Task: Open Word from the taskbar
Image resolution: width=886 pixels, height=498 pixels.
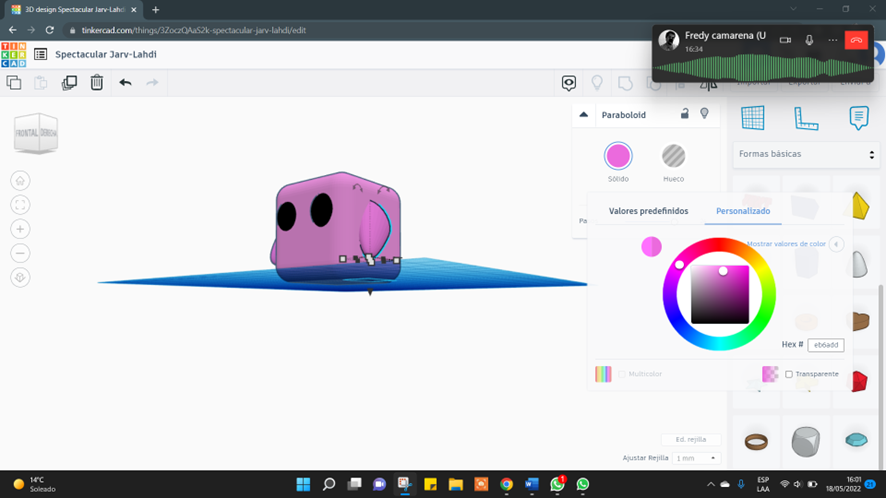Action: click(x=532, y=484)
